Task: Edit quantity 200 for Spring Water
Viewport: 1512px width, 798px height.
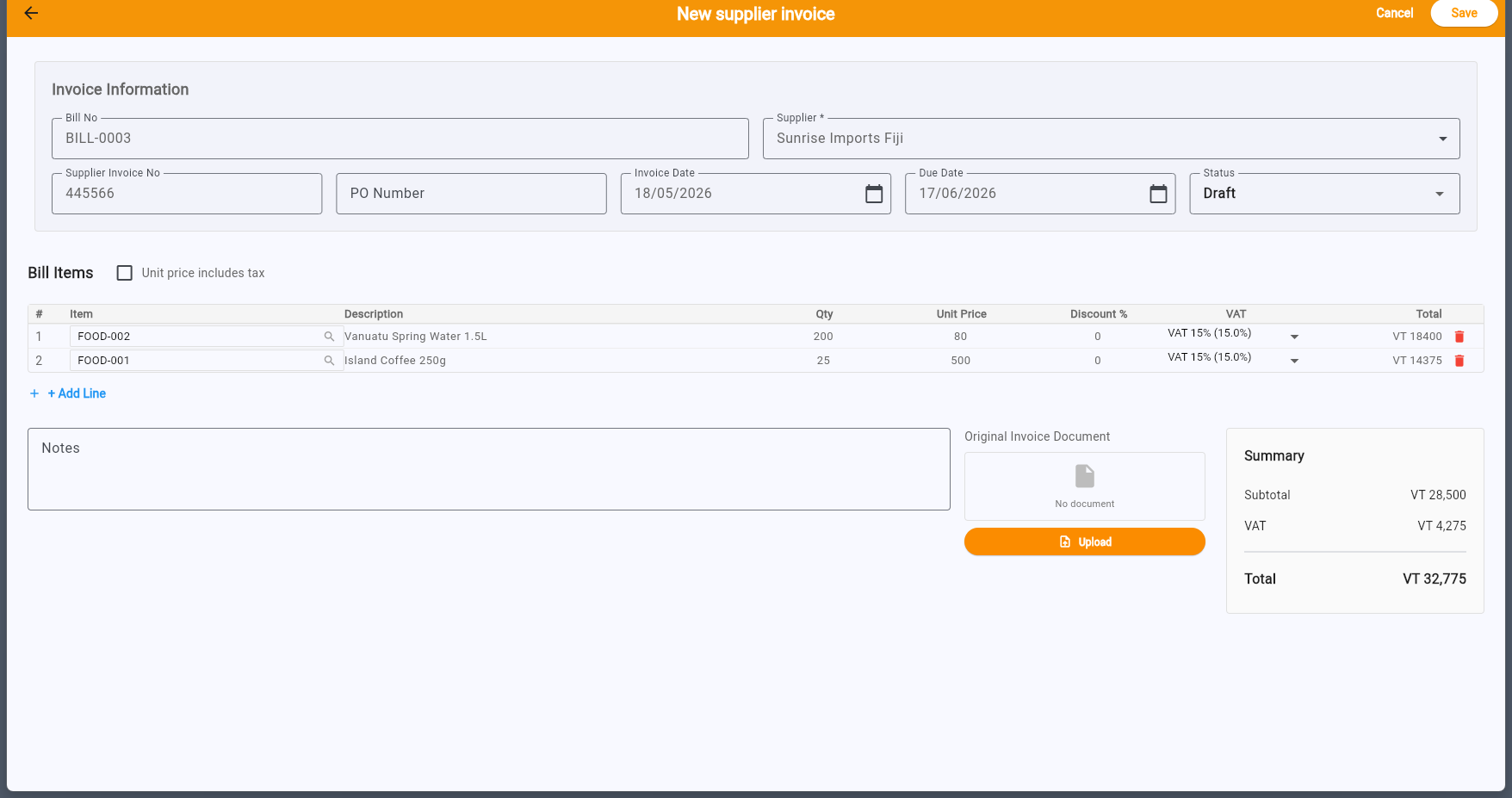Action: click(823, 337)
